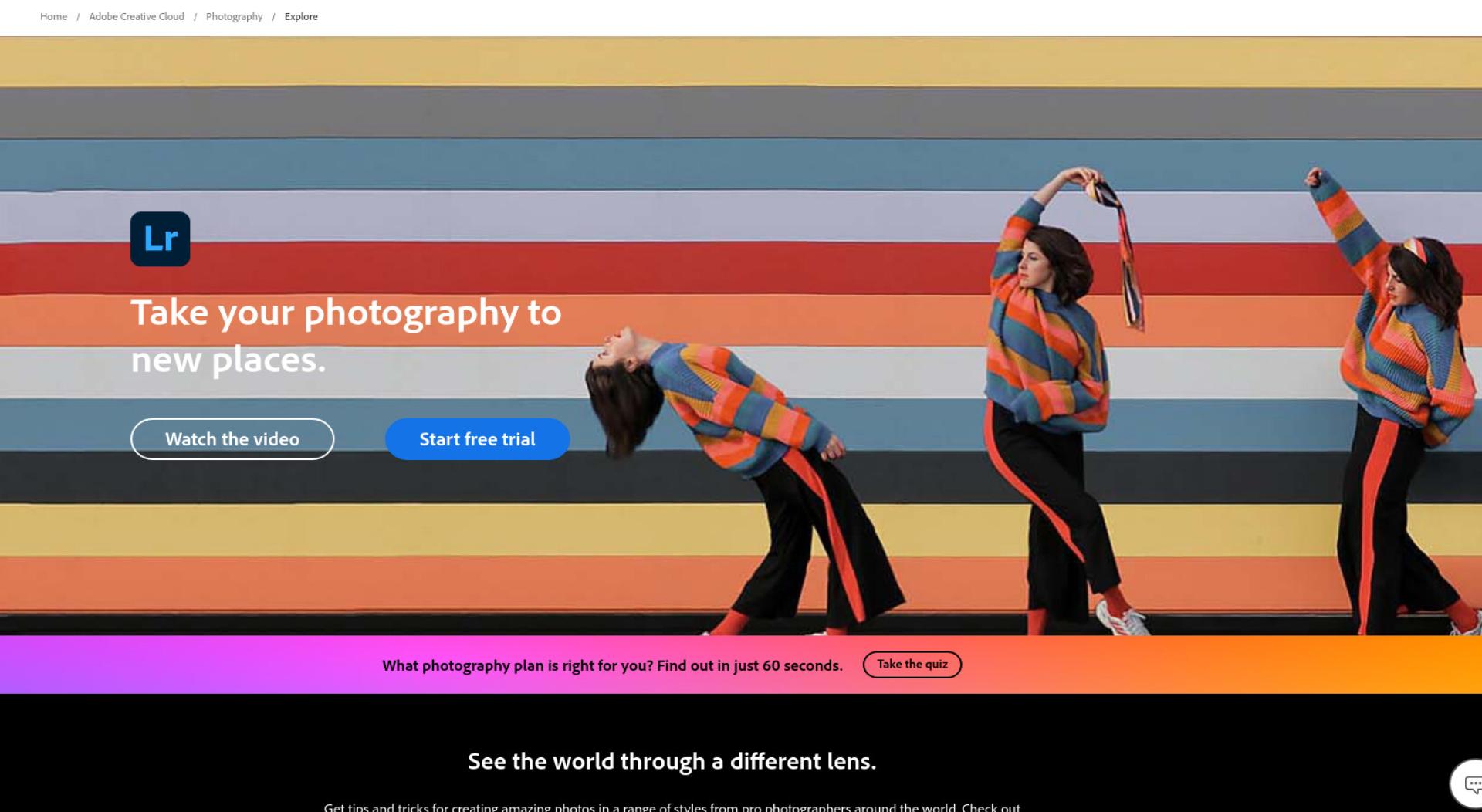This screenshot has width=1482, height=812.
Task: Click the 'Get tips and tricks' paragraph text
Action: tap(672, 807)
